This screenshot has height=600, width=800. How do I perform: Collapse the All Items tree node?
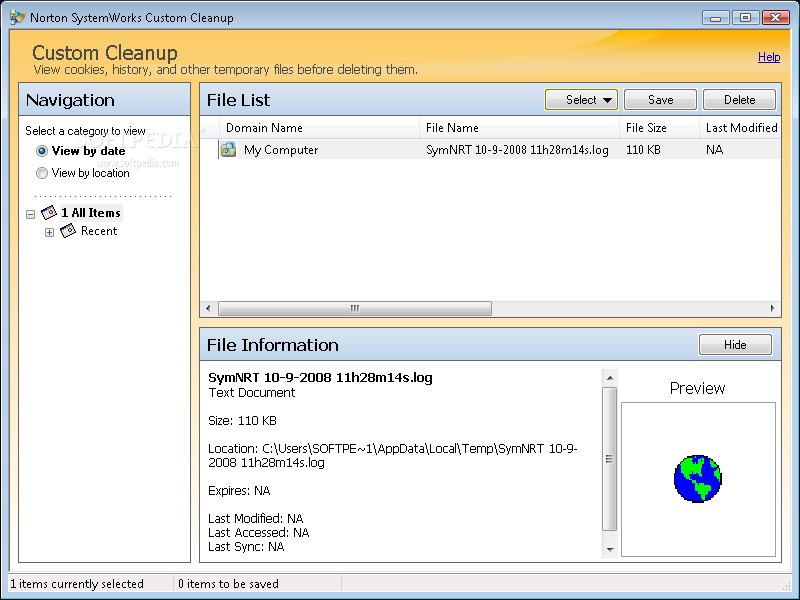31,214
